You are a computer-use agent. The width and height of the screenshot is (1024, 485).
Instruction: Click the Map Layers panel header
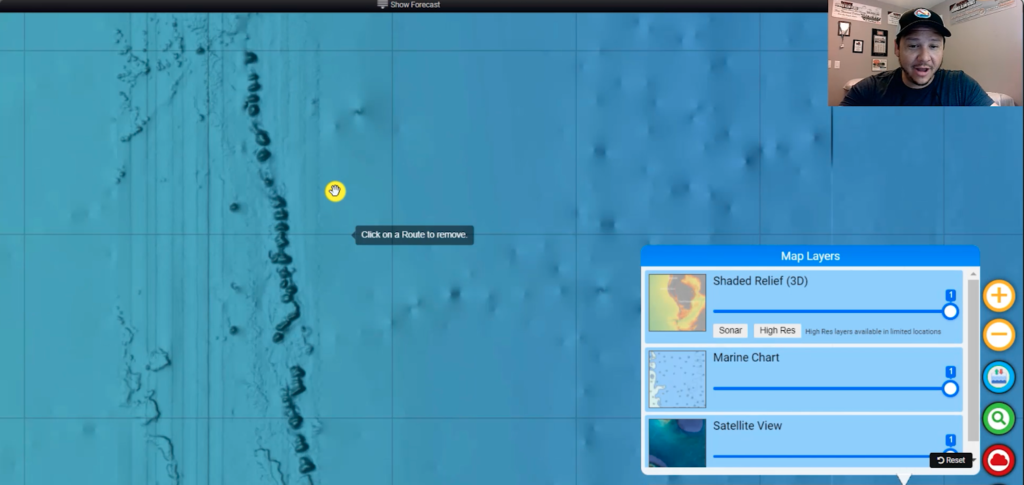click(810, 256)
